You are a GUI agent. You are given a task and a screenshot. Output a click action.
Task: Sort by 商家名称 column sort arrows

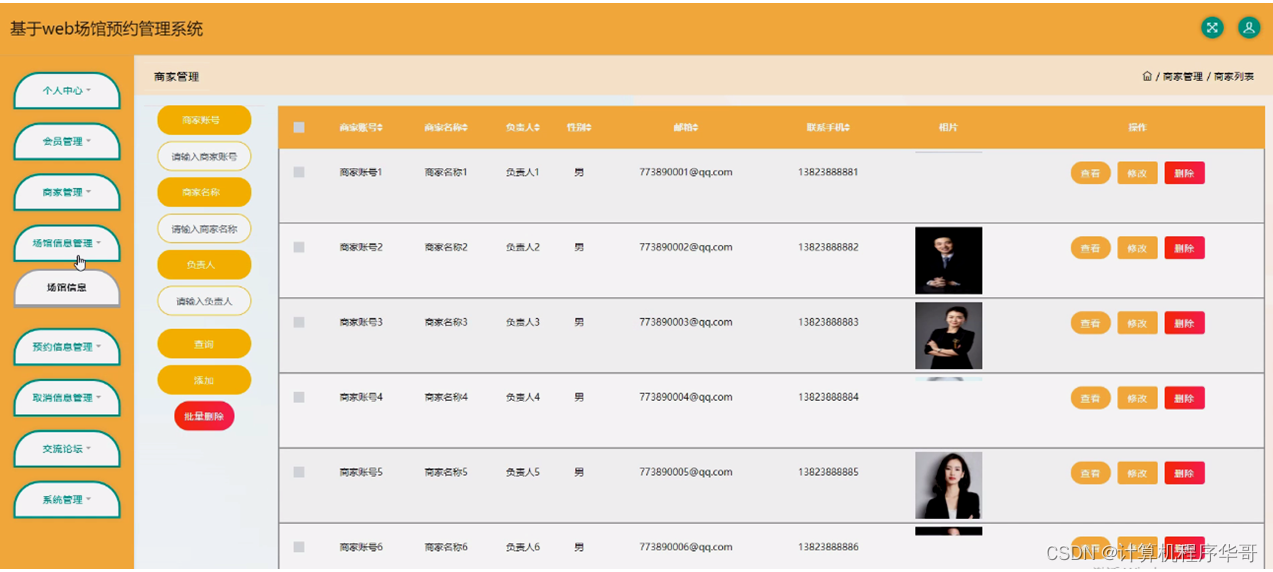464,128
